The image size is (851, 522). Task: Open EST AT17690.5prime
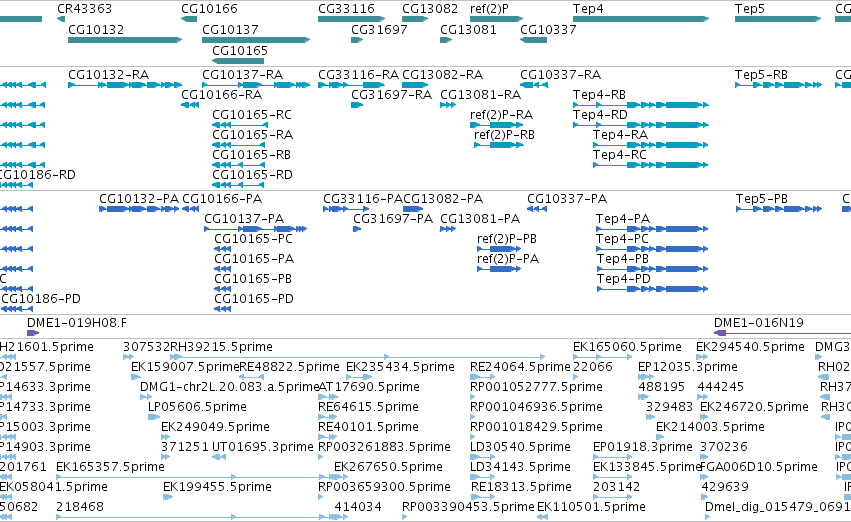[369, 387]
